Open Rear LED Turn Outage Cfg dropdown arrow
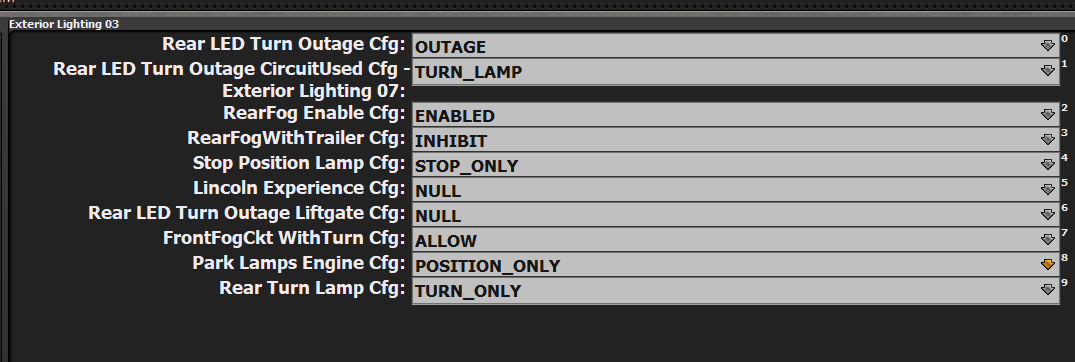The width and height of the screenshot is (1075, 362). pyautogui.click(x=1047, y=45)
